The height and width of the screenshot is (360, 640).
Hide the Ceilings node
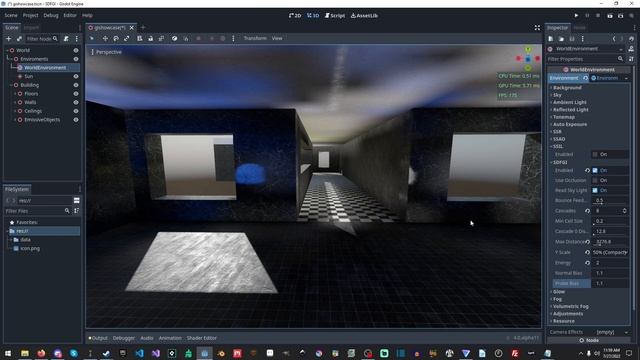pos(76,111)
